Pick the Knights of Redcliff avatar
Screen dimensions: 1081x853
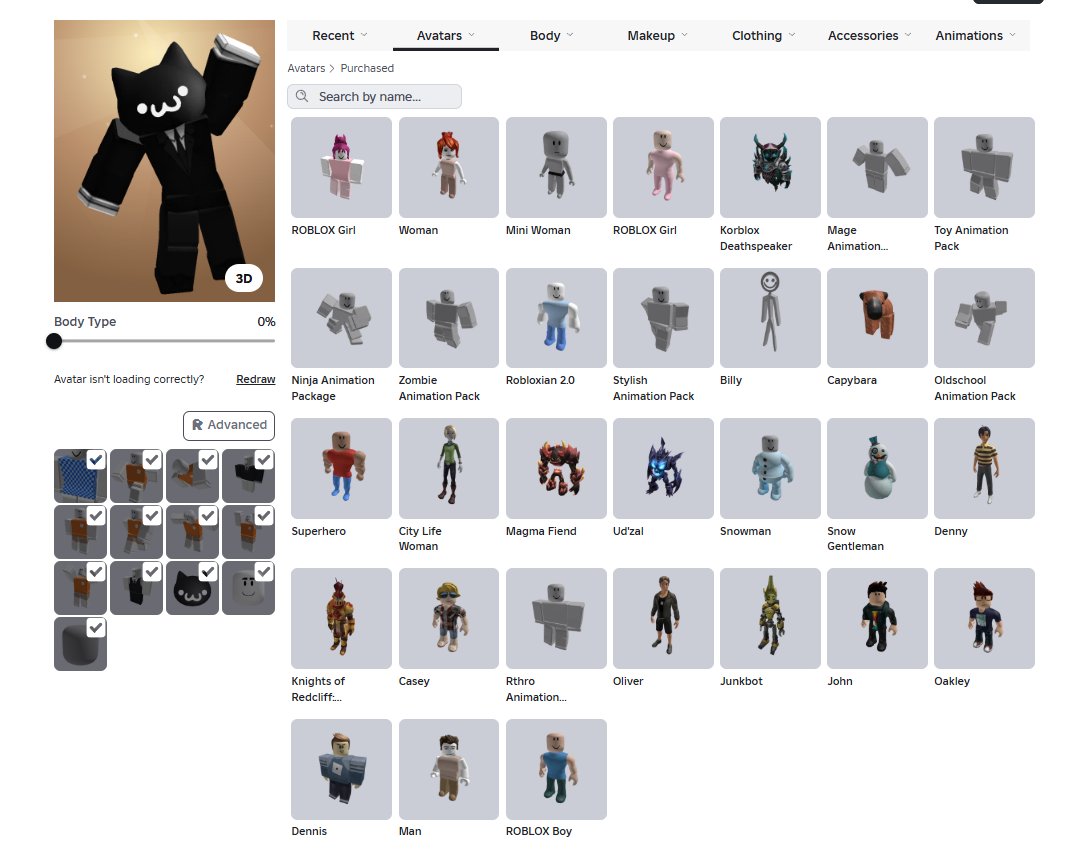(x=341, y=619)
